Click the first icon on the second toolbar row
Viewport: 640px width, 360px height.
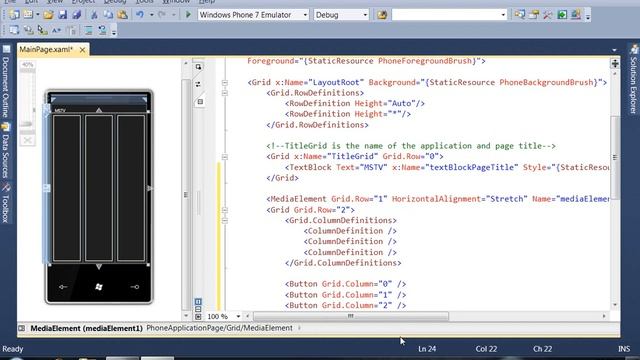tap(14, 30)
